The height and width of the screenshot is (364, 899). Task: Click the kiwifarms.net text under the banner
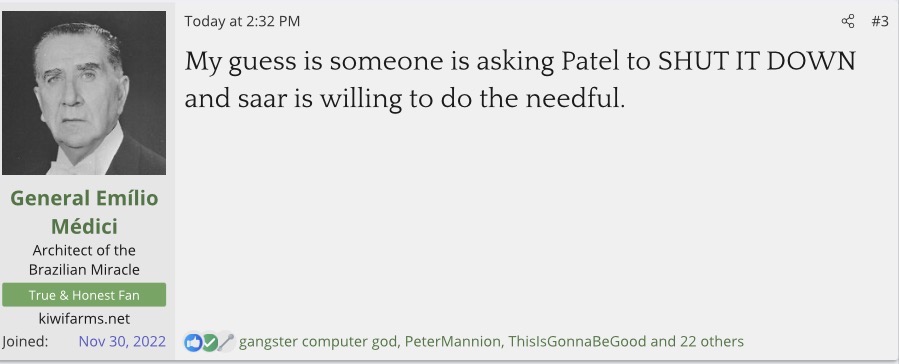tap(84, 319)
